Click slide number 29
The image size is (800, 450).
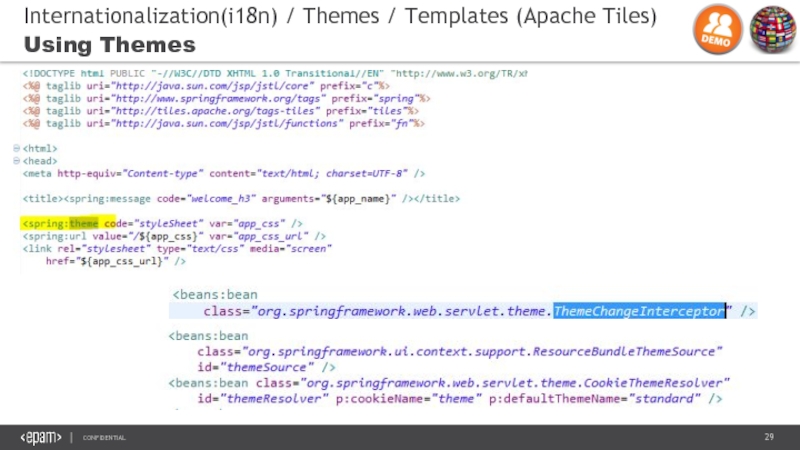[769, 437]
